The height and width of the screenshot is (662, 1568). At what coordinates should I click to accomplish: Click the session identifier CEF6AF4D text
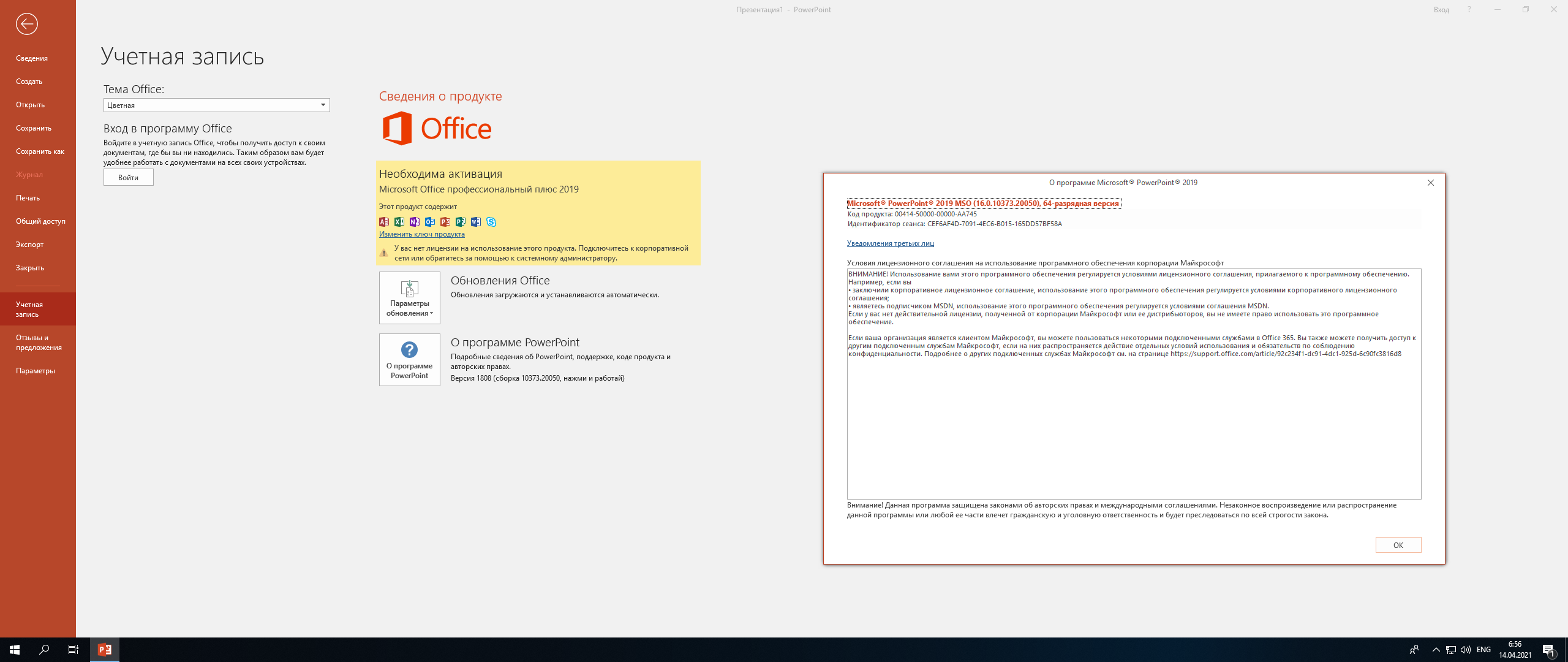[x=995, y=224]
